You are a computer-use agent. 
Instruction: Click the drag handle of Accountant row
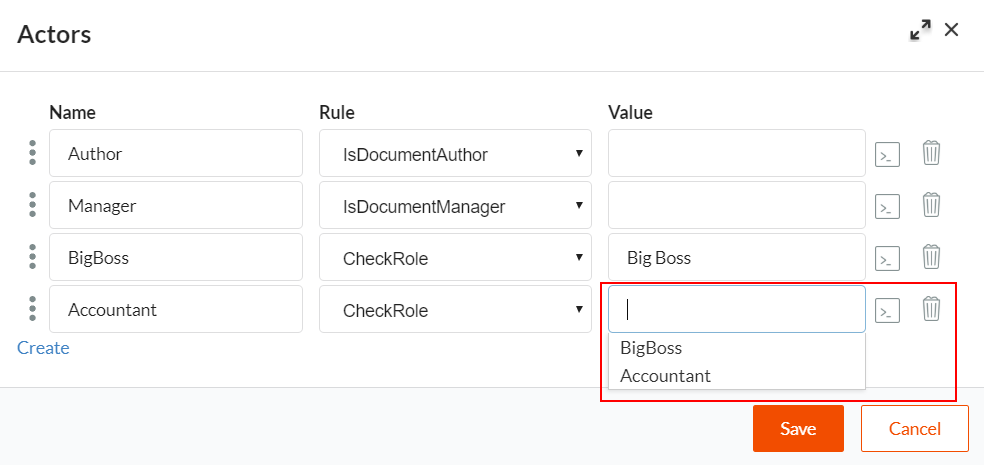point(32,309)
